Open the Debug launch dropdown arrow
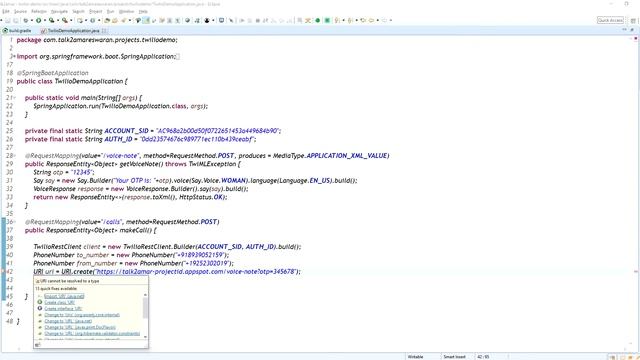This screenshot has height=360, width=640. [x=31, y=20]
